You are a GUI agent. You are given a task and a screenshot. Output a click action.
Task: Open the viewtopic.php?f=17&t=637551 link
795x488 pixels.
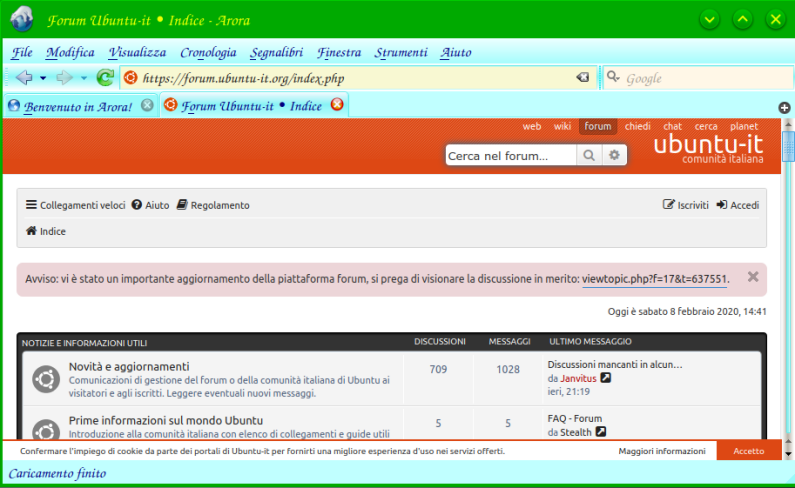(x=655, y=279)
